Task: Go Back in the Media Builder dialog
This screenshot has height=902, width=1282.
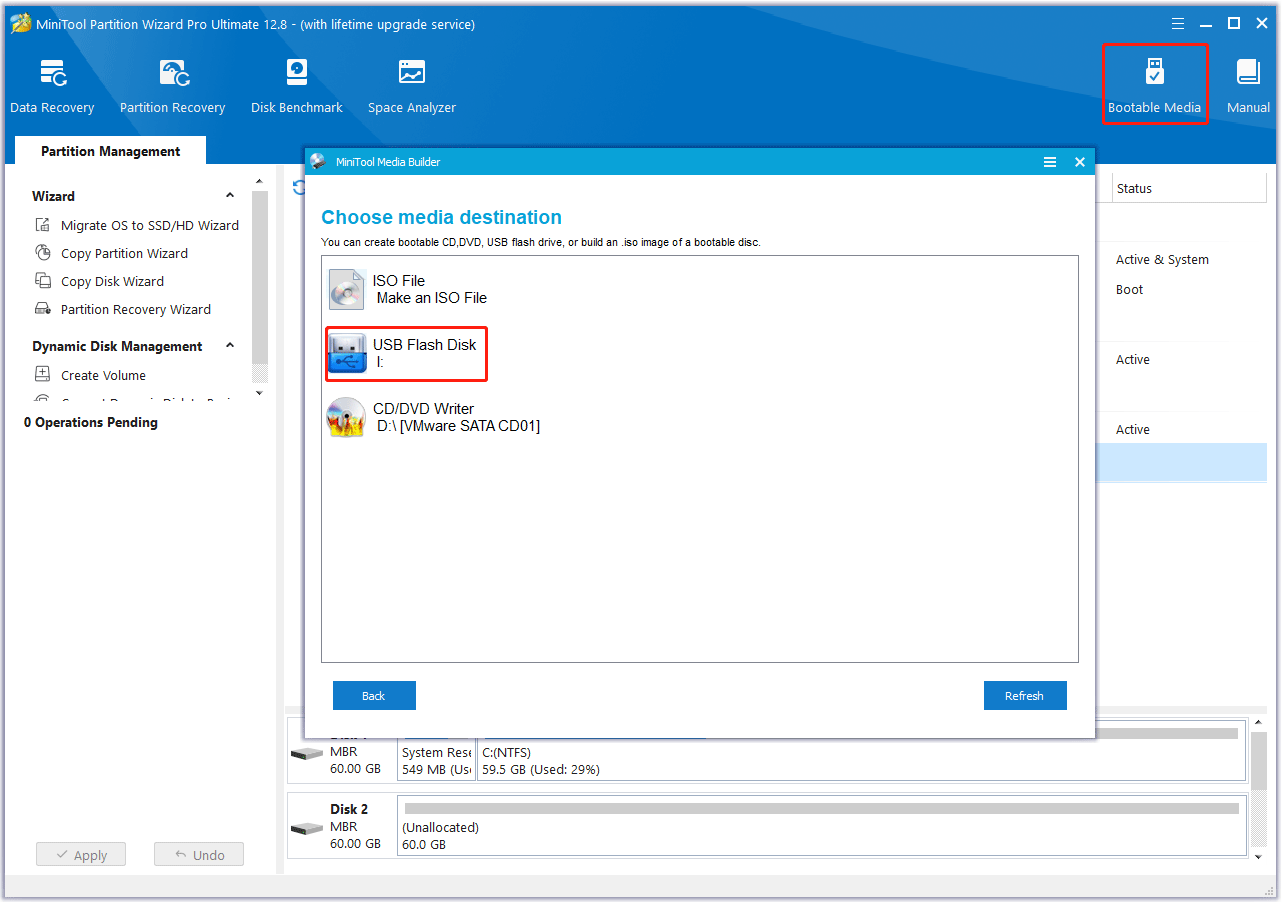Action: click(x=374, y=695)
